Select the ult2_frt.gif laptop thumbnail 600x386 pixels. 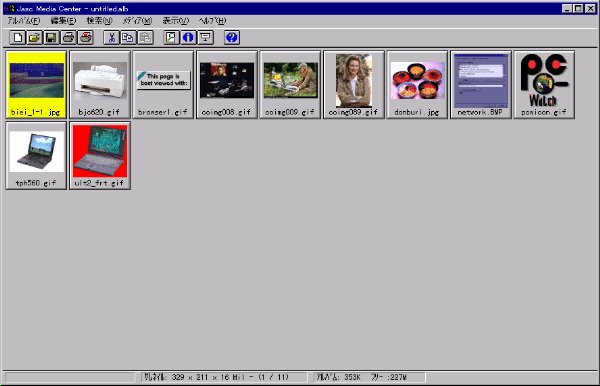(100, 155)
